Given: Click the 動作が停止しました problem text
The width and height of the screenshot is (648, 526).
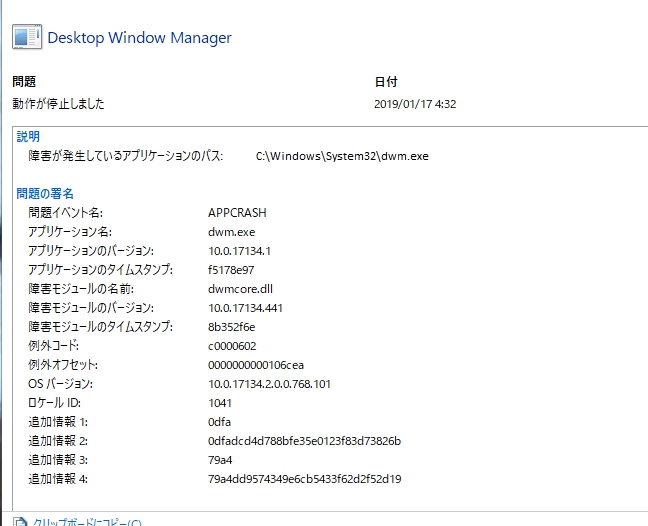Looking at the screenshot, I should [x=58, y=103].
